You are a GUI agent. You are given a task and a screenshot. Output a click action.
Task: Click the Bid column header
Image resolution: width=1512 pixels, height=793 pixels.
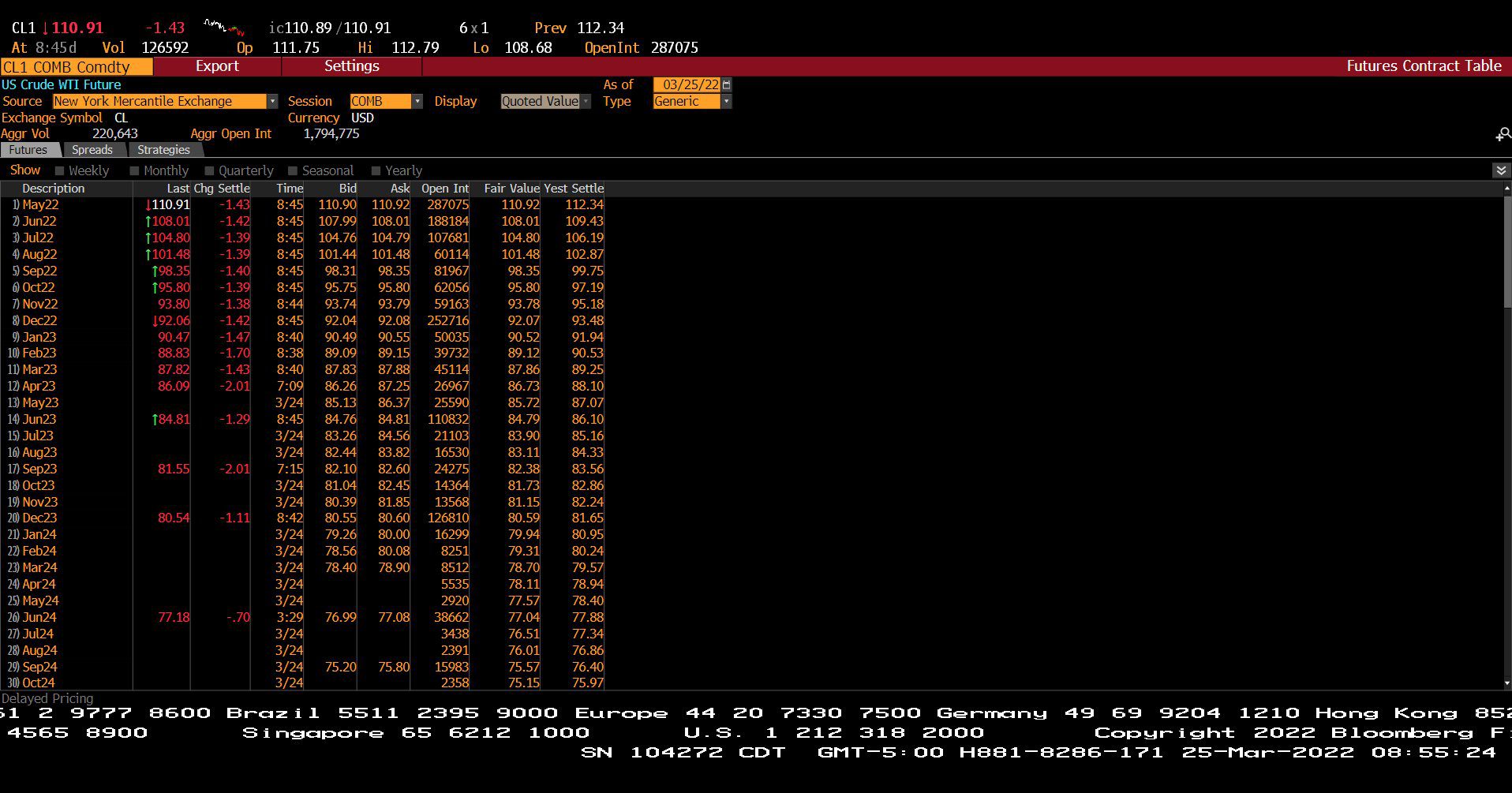pyautogui.click(x=348, y=189)
